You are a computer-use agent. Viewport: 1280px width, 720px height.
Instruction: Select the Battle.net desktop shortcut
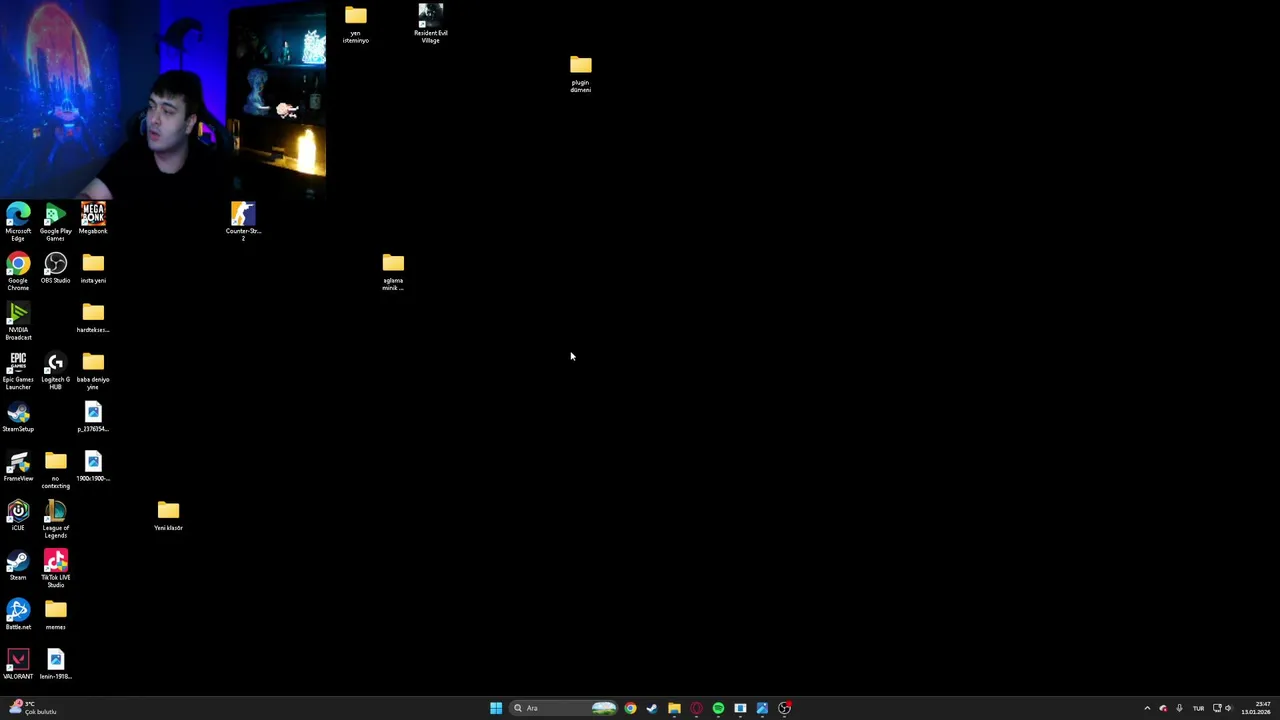[x=18, y=615]
